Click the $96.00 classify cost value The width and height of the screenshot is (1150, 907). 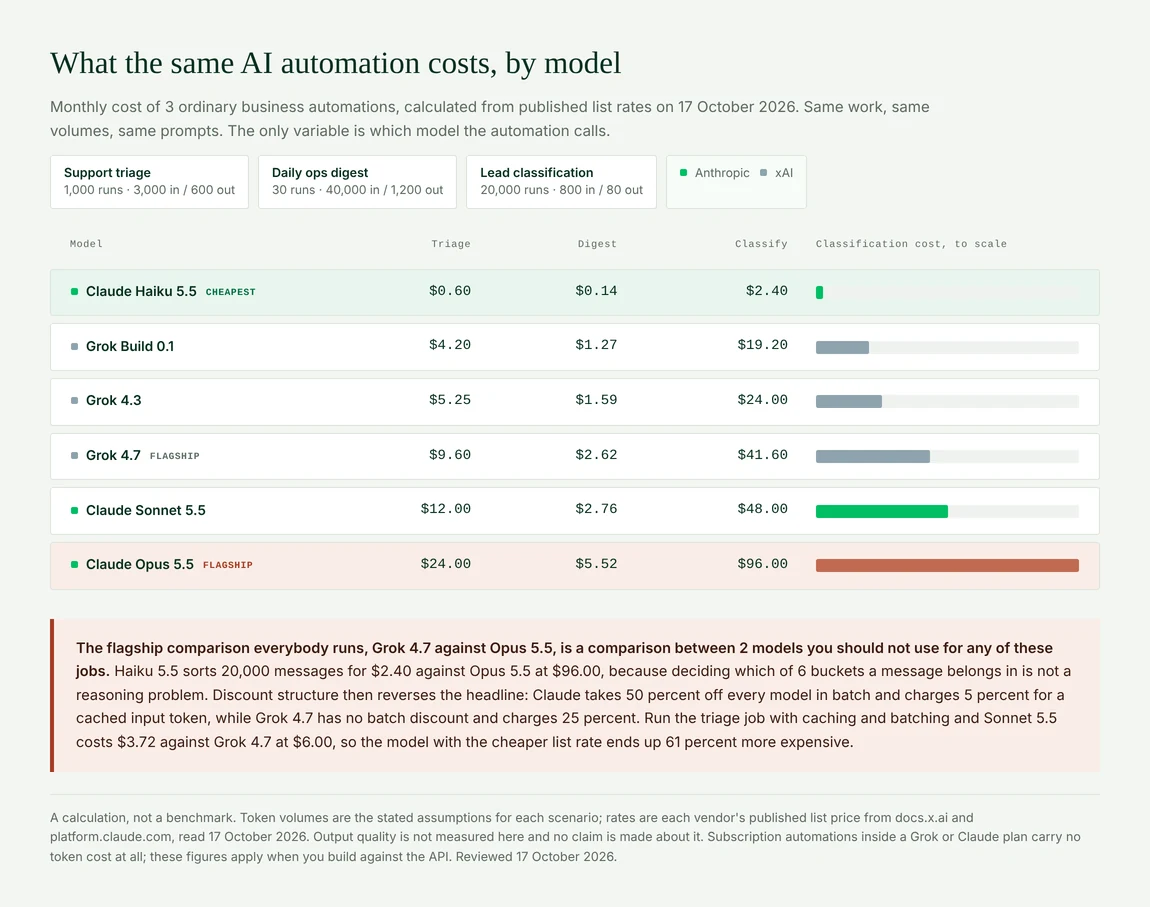[763, 565]
